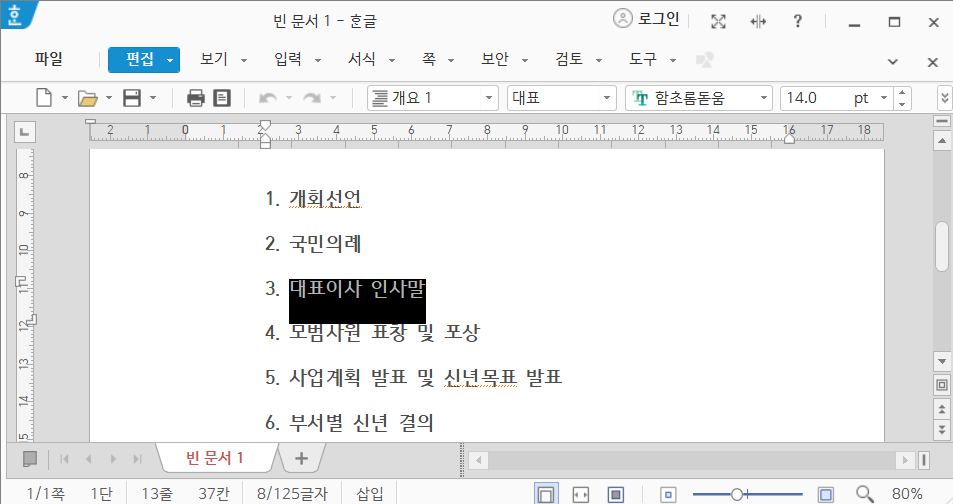Image resolution: width=953 pixels, height=504 pixels.
Task: Toggle the page layout view mode button
Action: [x=546, y=494]
